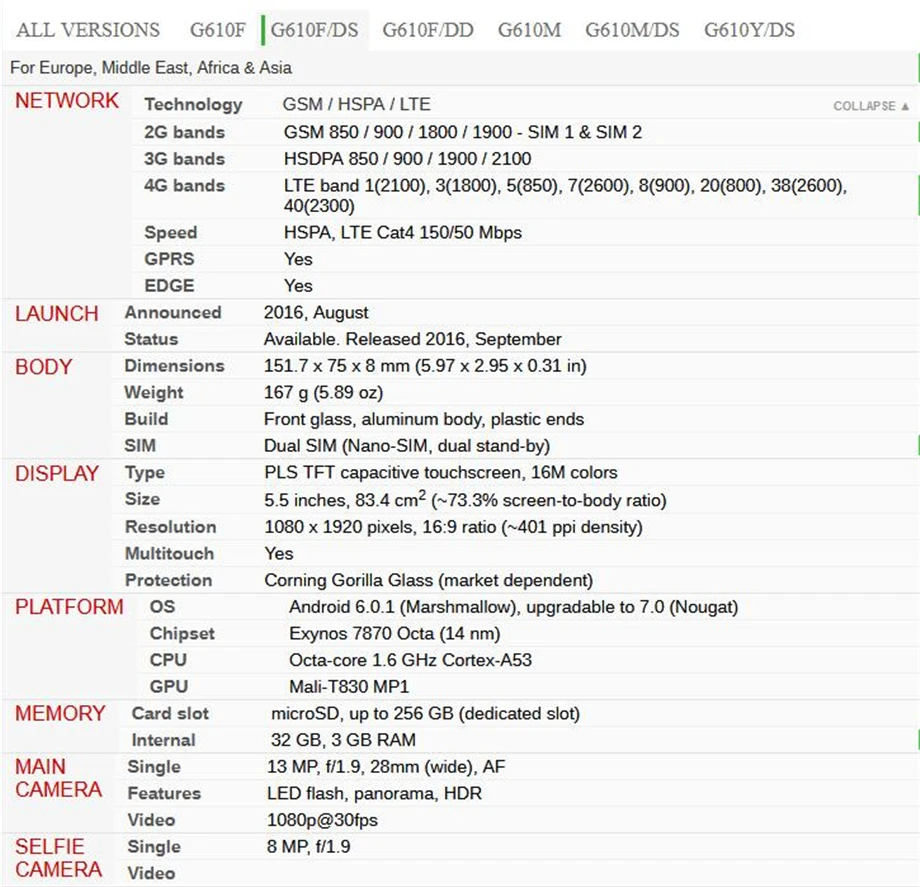Image resolution: width=920 pixels, height=887 pixels.
Task: Click the Internal memory label
Action: [x=164, y=740]
